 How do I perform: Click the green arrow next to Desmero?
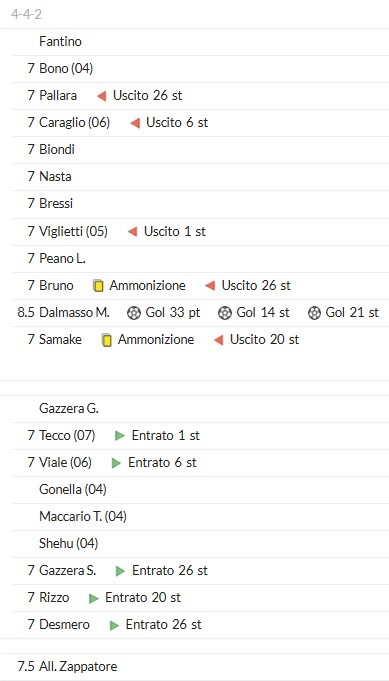[x=114, y=625]
